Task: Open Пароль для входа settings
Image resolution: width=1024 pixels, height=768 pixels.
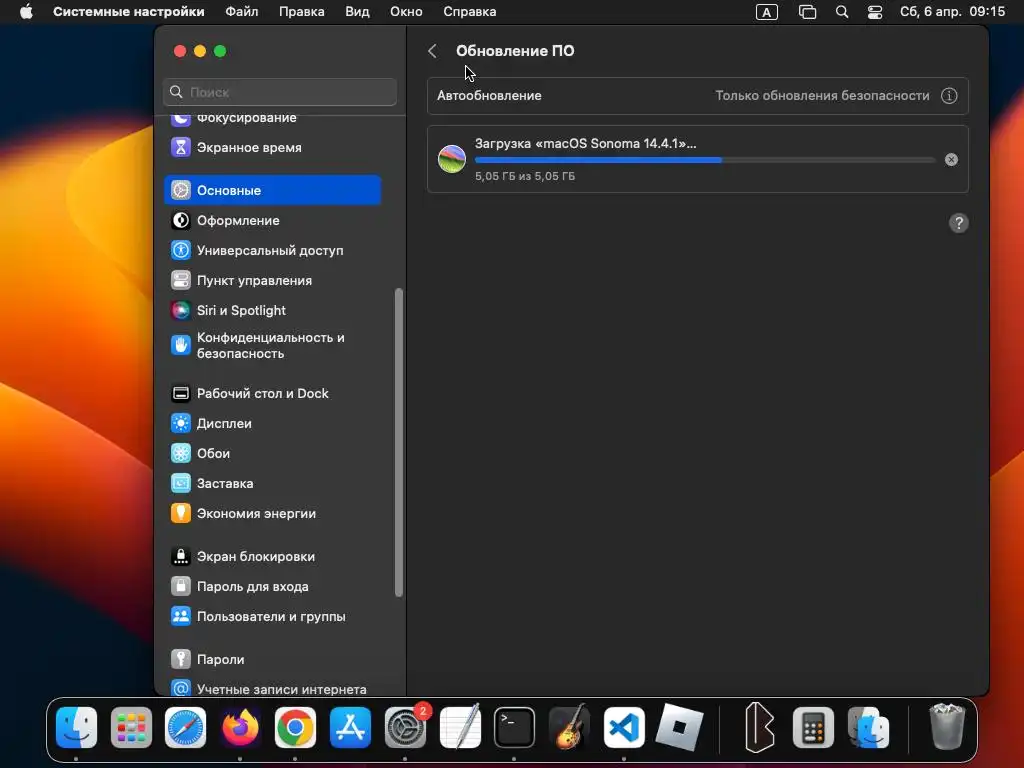Action: [x=272, y=586]
